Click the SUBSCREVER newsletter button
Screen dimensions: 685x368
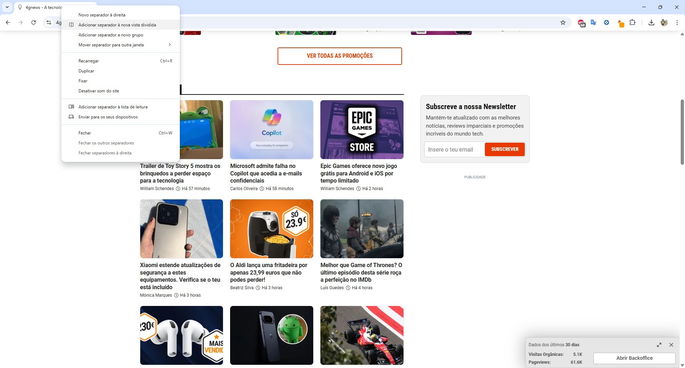tap(505, 149)
